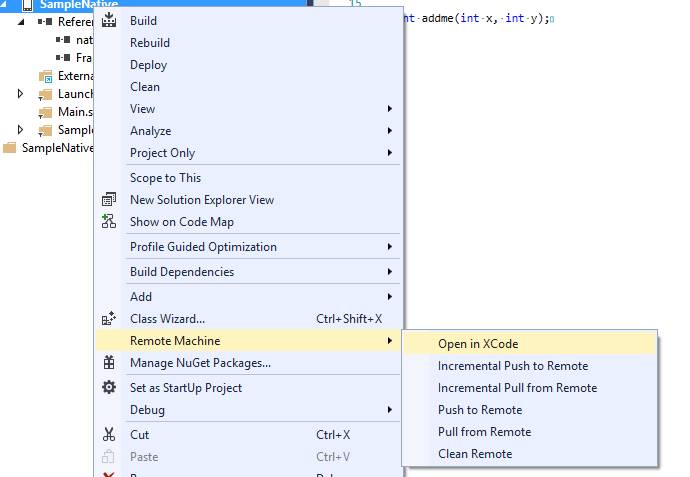The height and width of the screenshot is (477, 690).
Task: Click the New Solution Explorer View icon
Action: coord(109,199)
